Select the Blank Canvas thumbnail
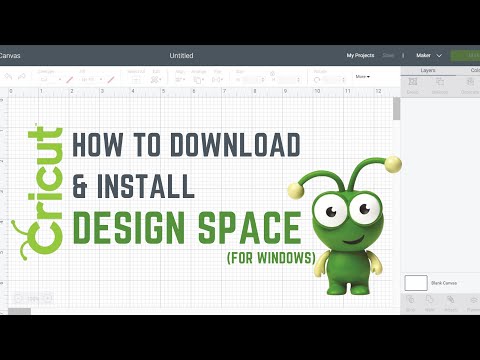 tap(416, 283)
